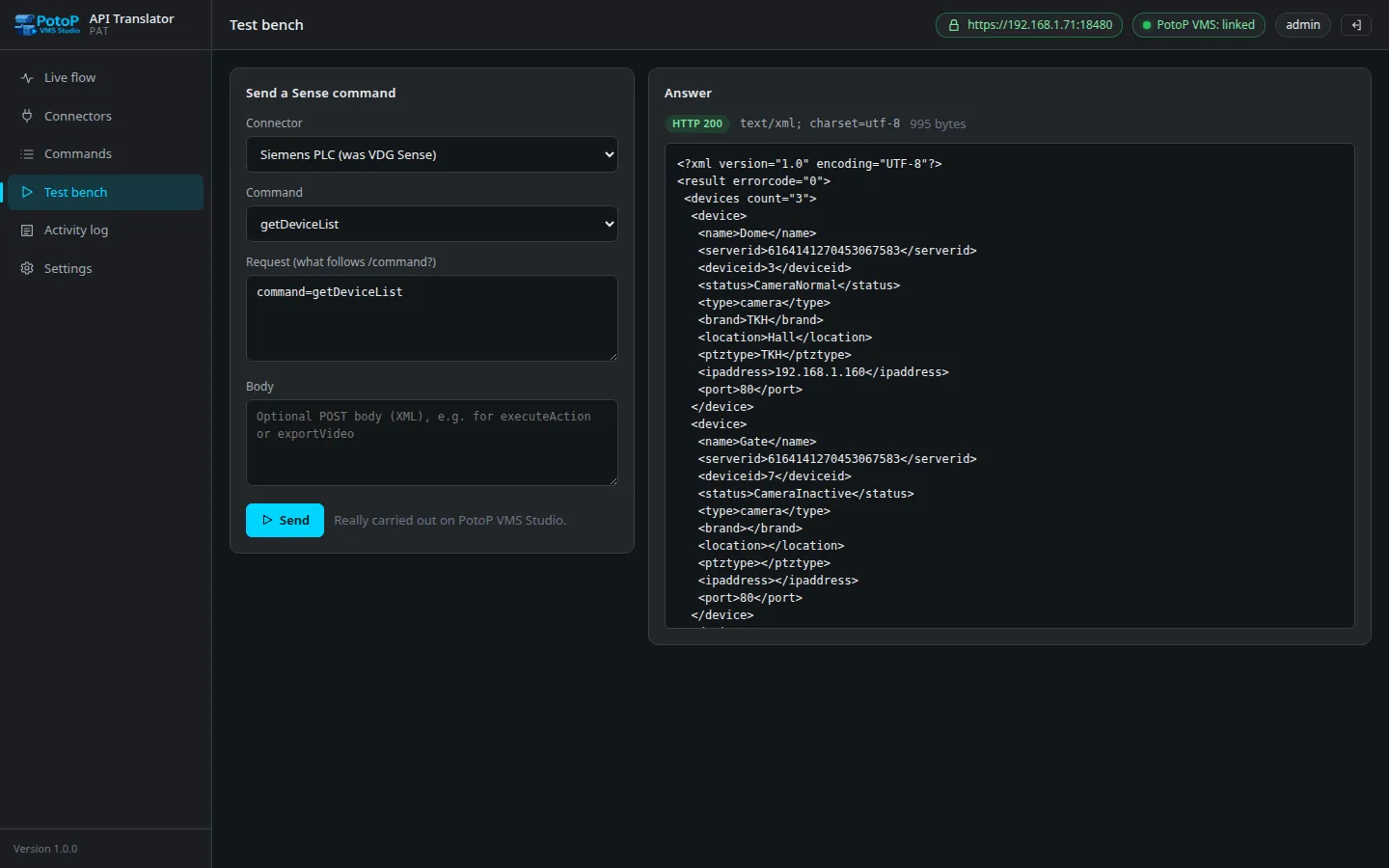The width and height of the screenshot is (1389, 868).
Task: Open the Live flow page
Action: coord(105,78)
